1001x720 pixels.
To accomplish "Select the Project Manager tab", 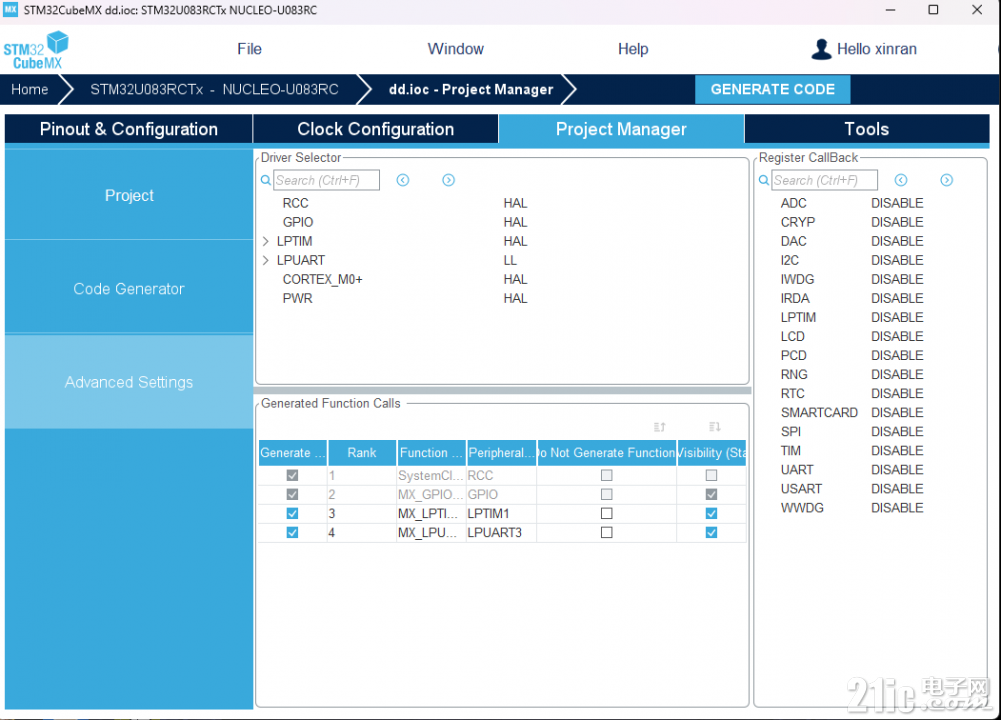I will point(621,129).
